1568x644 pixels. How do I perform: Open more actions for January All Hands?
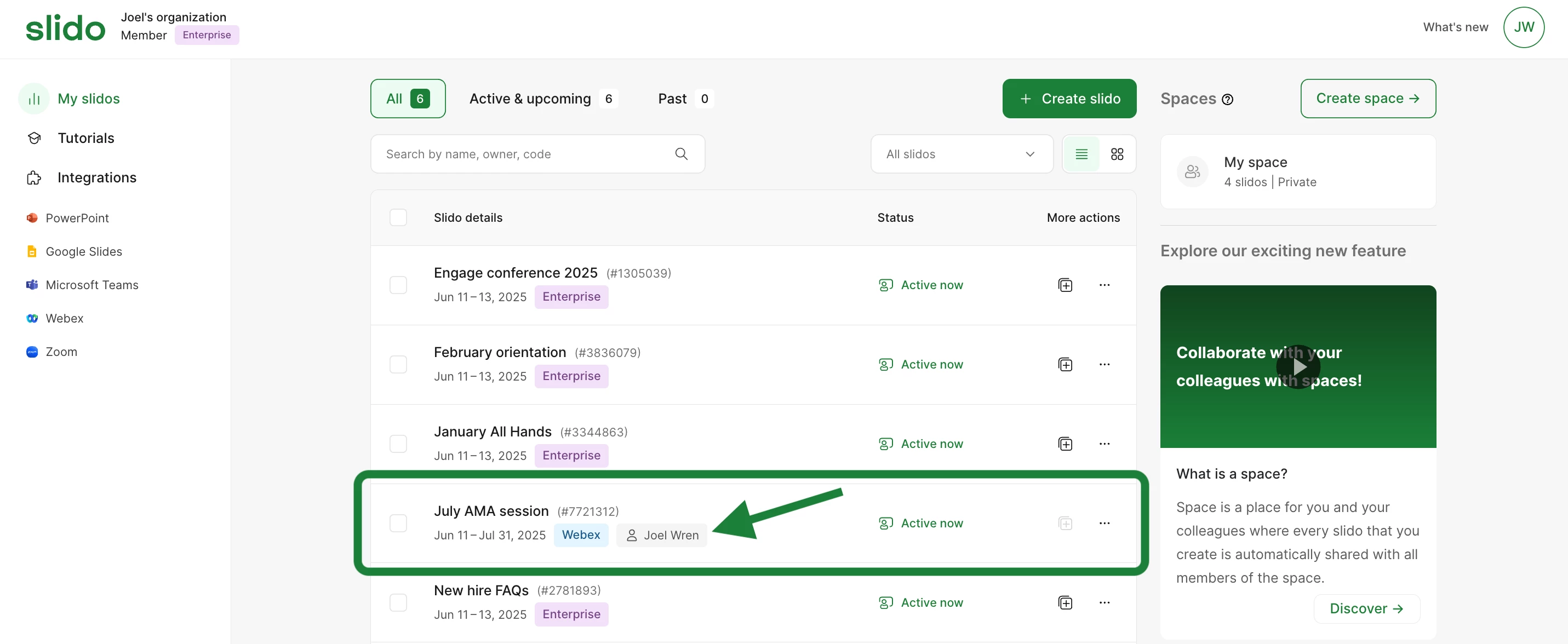(1104, 444)
